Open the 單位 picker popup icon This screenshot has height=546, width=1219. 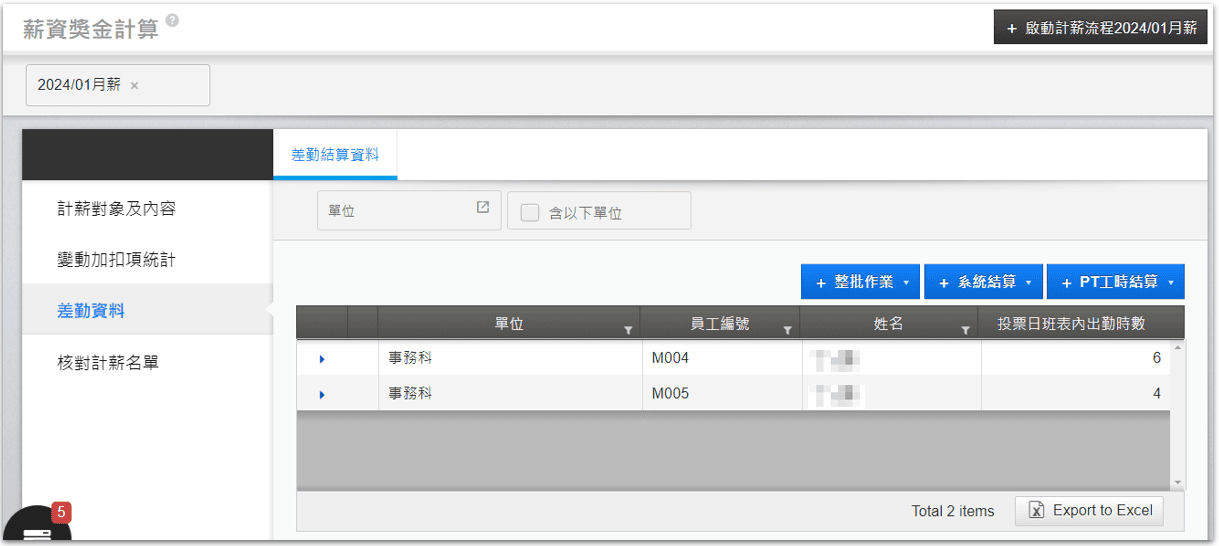[x=483, y=207]
